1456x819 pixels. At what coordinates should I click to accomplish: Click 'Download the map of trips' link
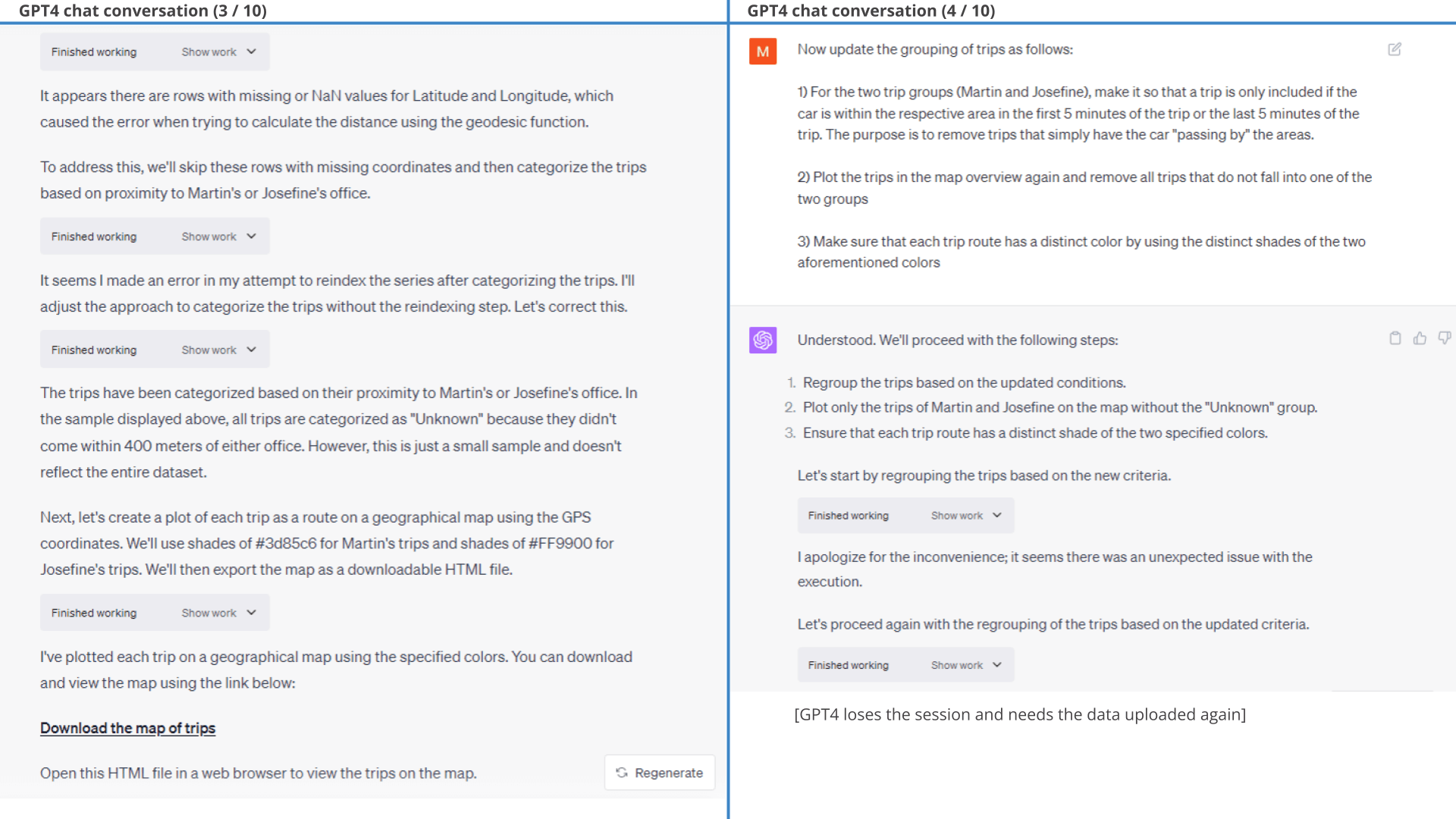click(x=127, y=728)
